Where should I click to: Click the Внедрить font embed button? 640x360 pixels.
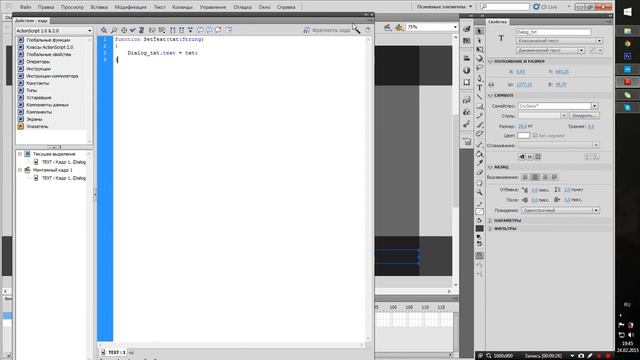coord(584,116)
